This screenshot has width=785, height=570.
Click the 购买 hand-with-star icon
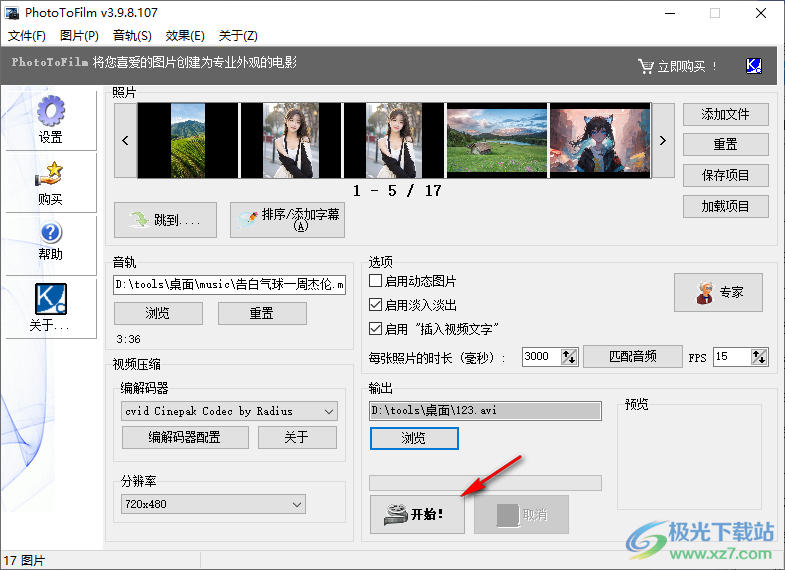click(x=50, y=174)
